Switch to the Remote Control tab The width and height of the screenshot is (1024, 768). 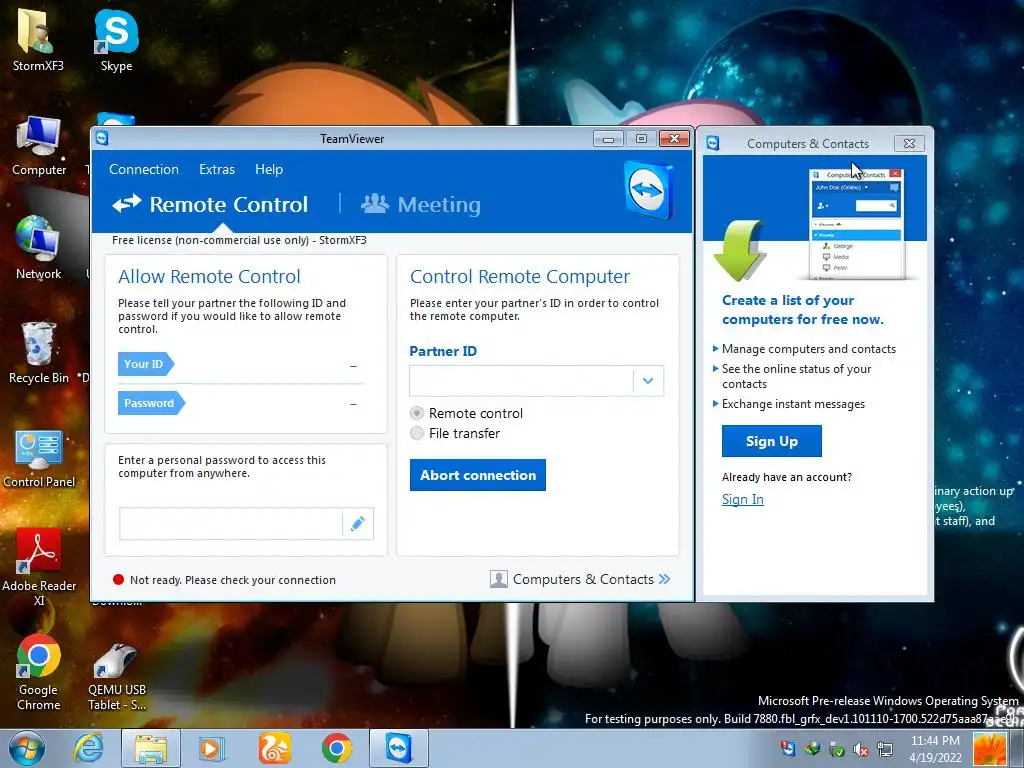pos(210,204)
